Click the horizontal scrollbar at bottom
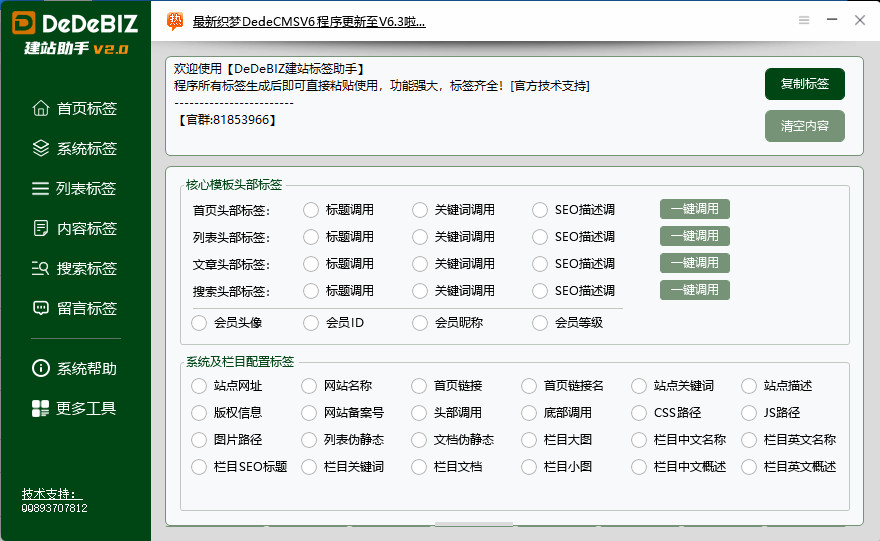The width and height of the screenshot is (880, 541). [x=473, y=524]
